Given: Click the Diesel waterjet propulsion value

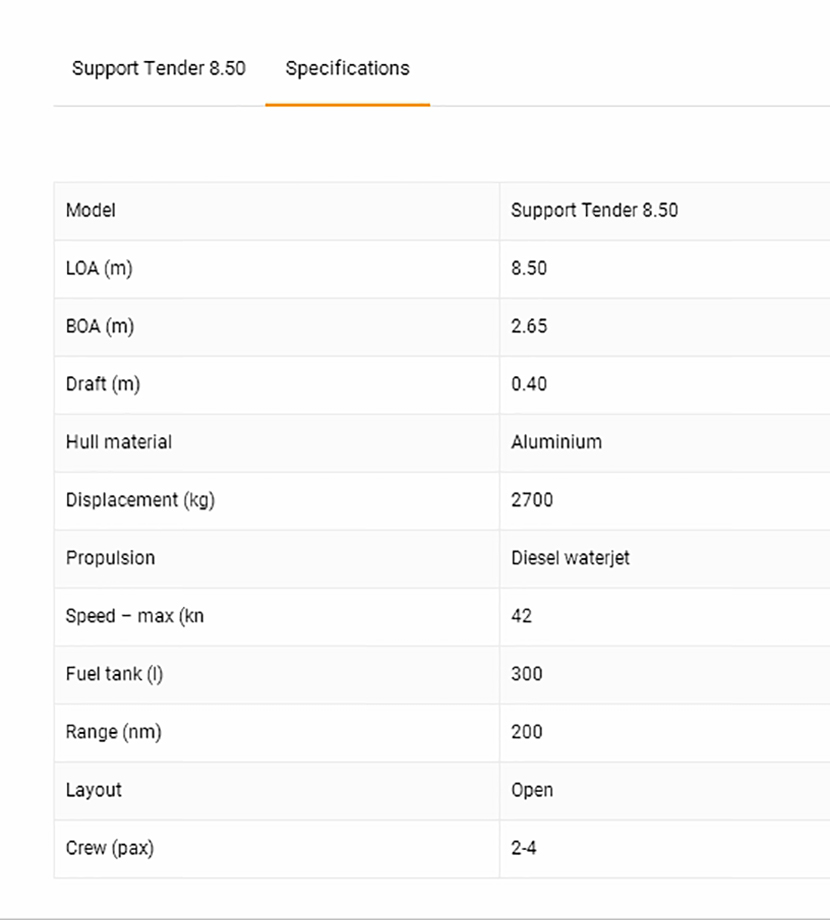Looking at the screenshot, I should click(x=570, y=559).
